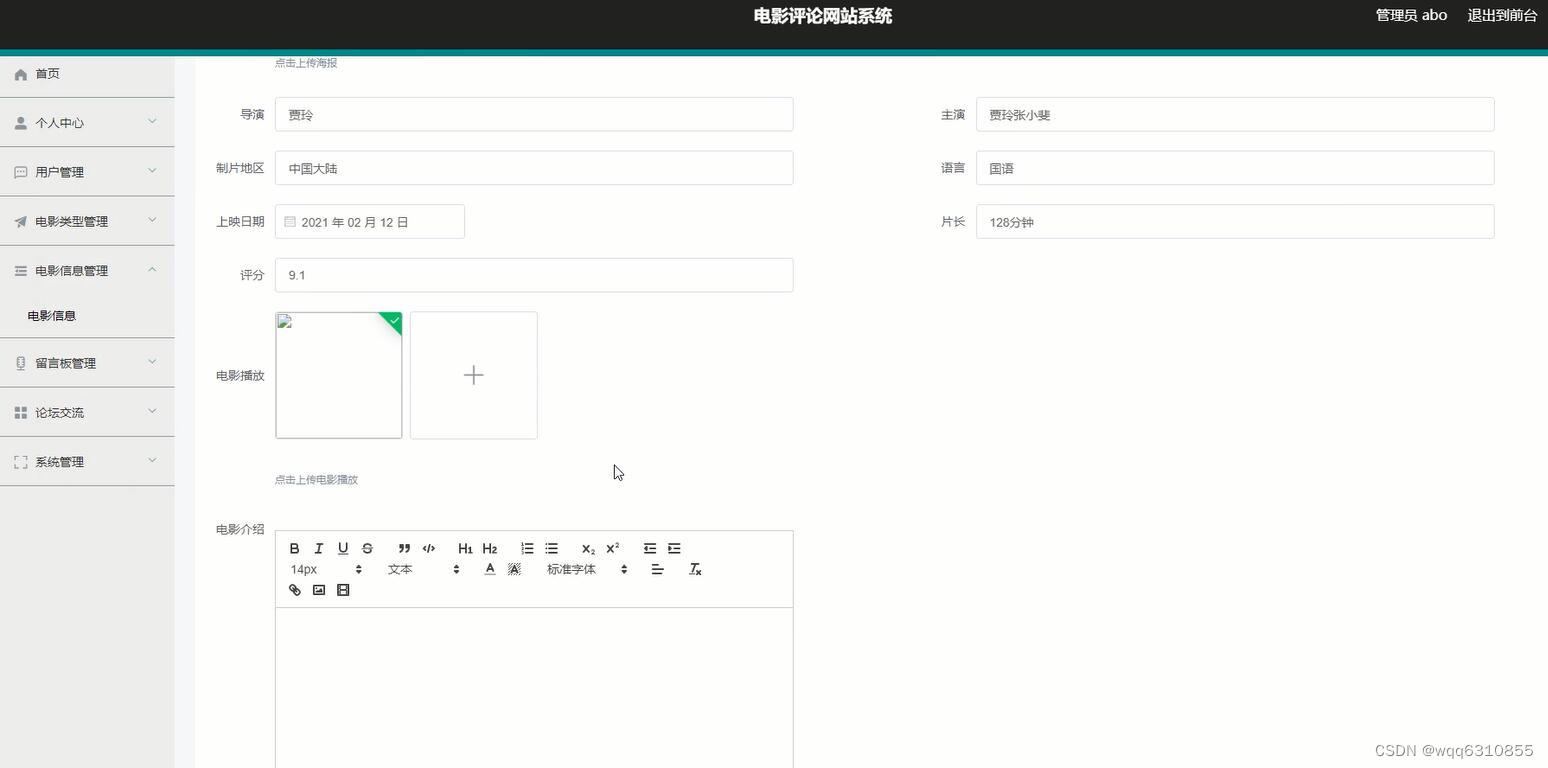Image resolution: width=1548 pixels, height=768 pixels.
Task: Open the text alignment options
Action: [657, 569]
